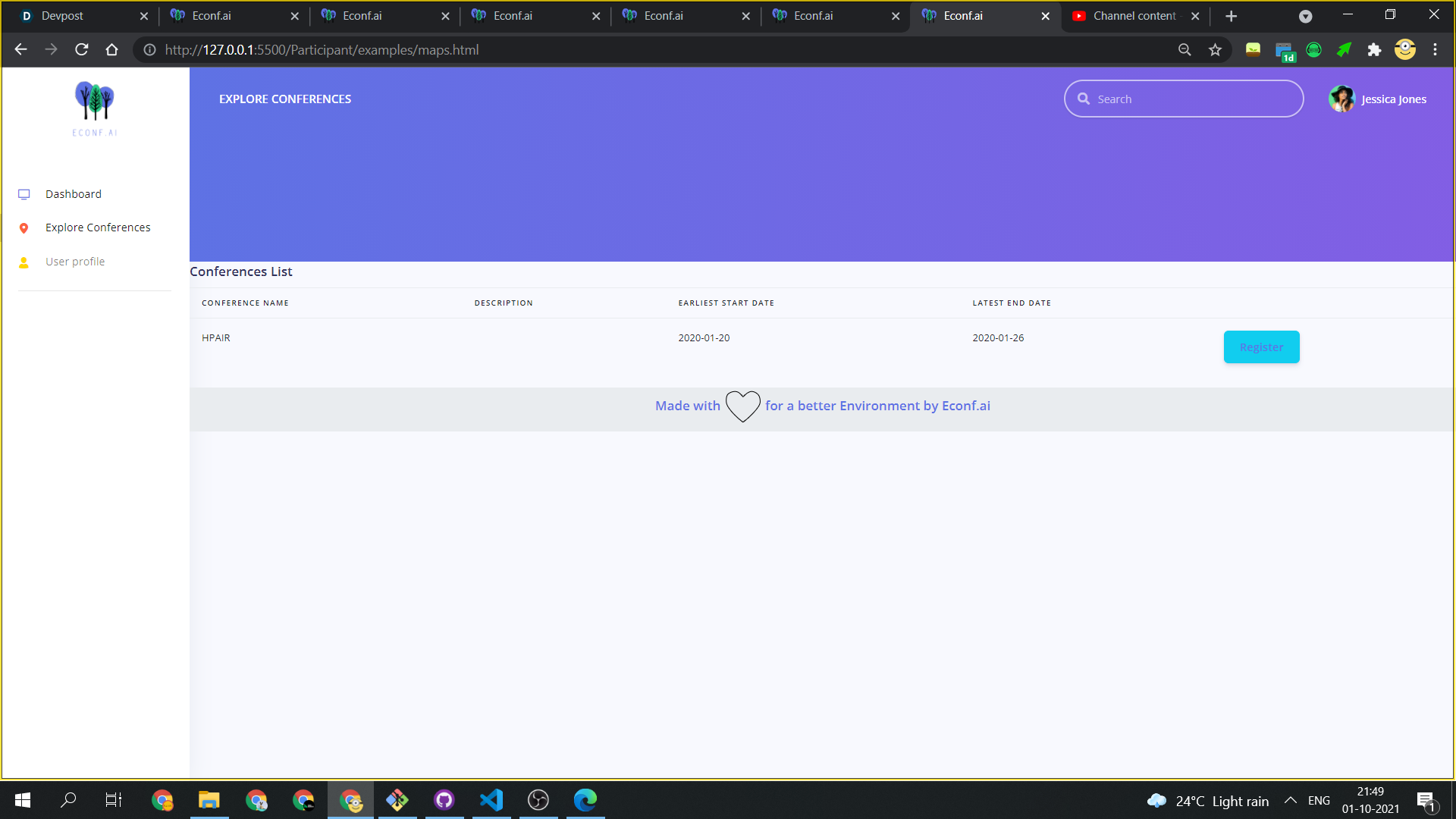
Task: Register for the HPAIR conference
Action: point(1261,347)
